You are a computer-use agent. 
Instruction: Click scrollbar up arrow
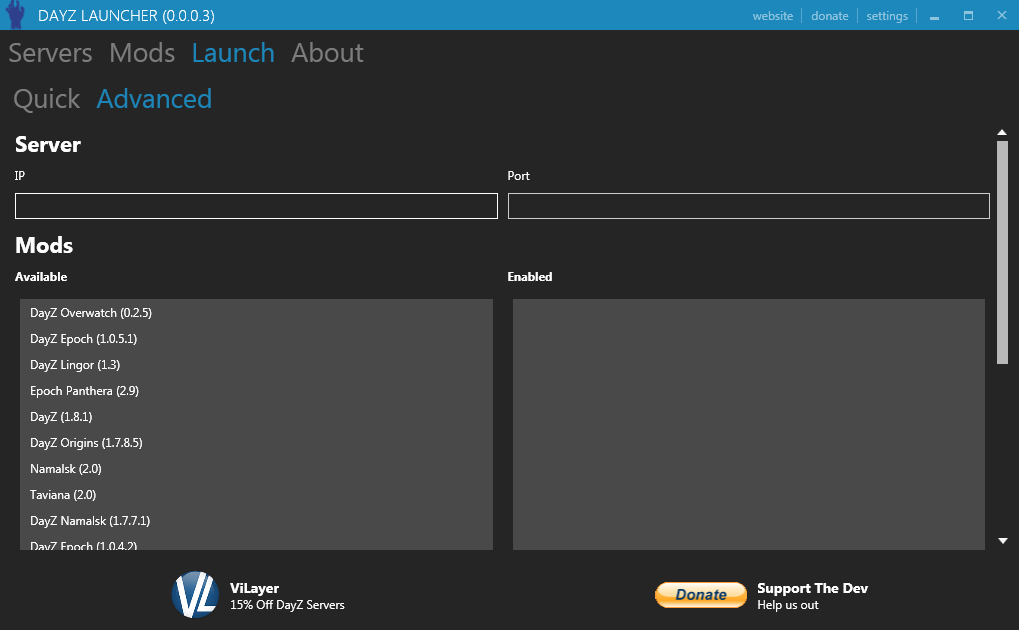tap(1002, 133)
